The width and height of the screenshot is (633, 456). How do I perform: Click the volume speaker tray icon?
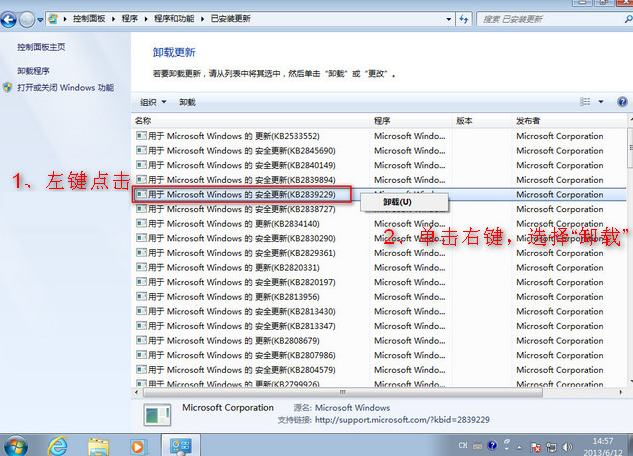(x=567, y=447)
